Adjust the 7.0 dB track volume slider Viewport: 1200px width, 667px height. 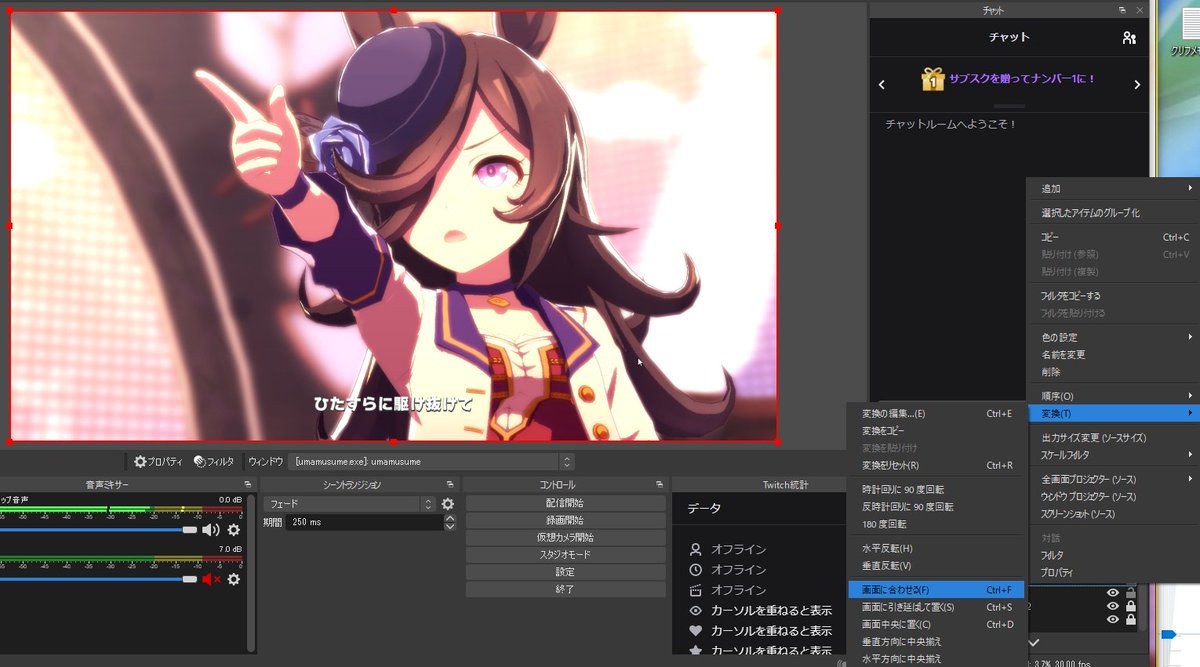coord(98,579)
